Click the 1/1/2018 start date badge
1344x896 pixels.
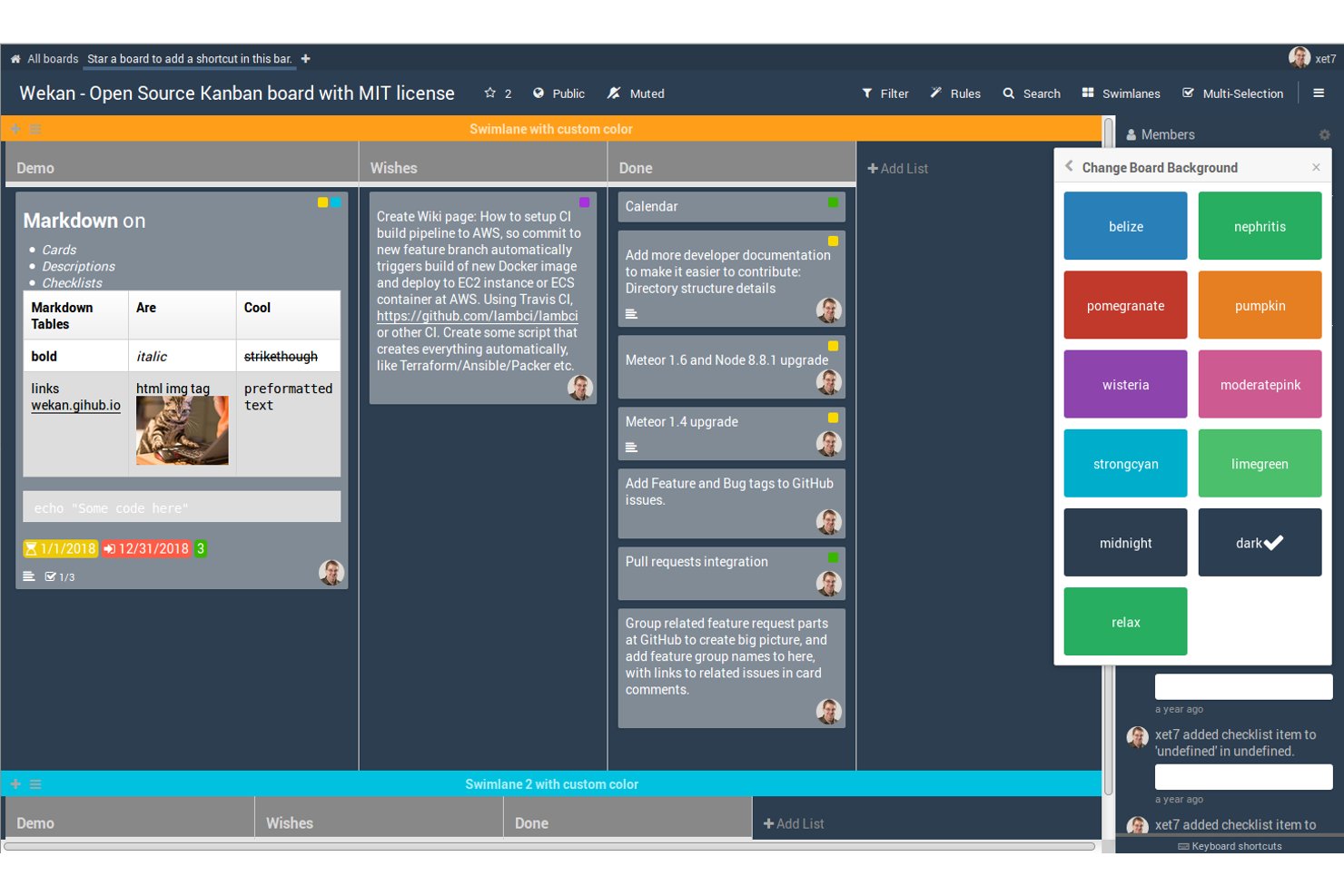60,548
